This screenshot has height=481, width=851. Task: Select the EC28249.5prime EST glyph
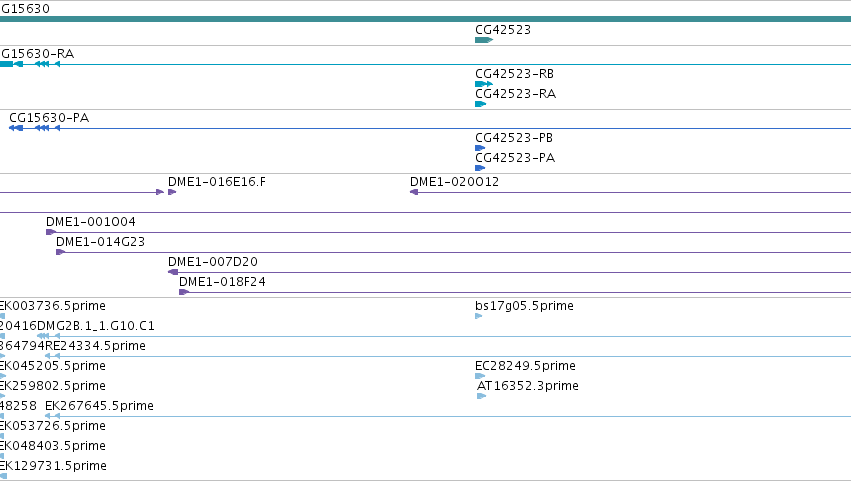click(480, 376)
